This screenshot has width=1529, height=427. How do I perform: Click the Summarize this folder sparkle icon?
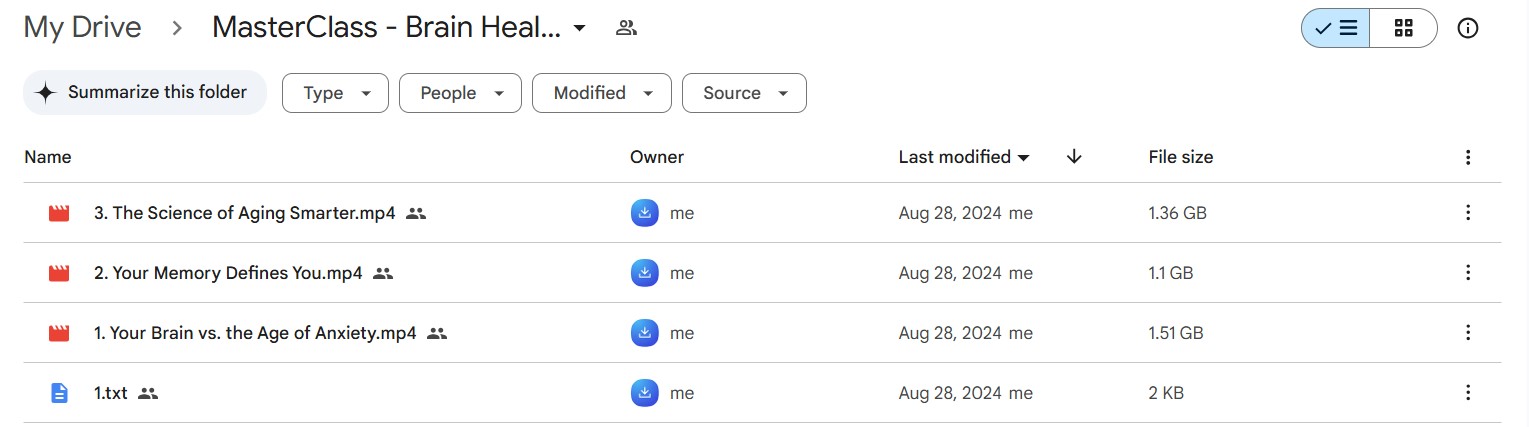pyautogui.click(x=45, y=93)
